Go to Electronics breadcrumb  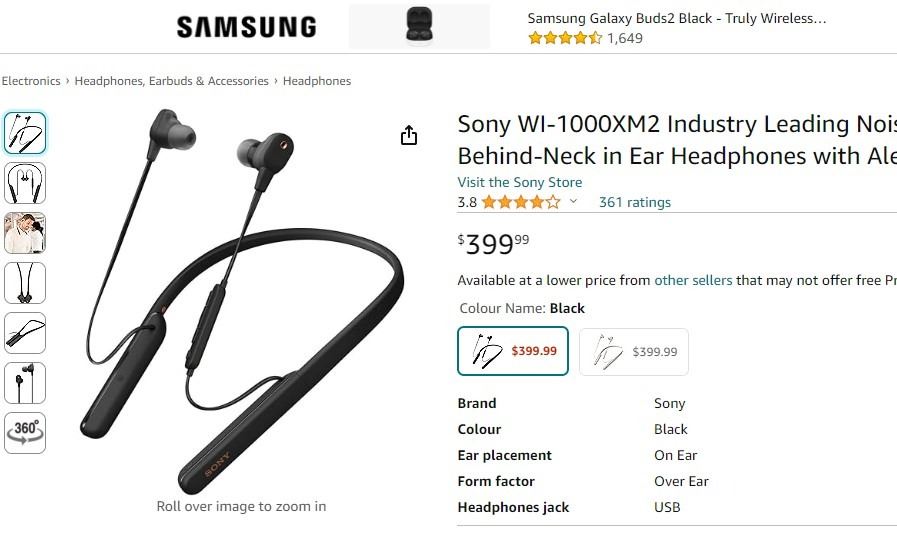point(31,81)
